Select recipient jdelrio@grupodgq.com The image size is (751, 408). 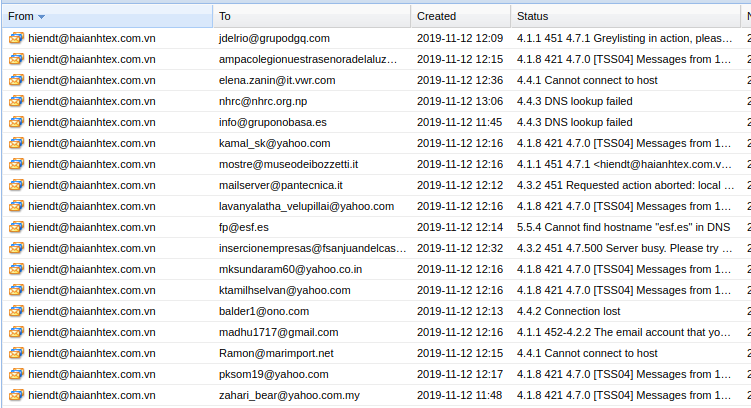point(274,38)
